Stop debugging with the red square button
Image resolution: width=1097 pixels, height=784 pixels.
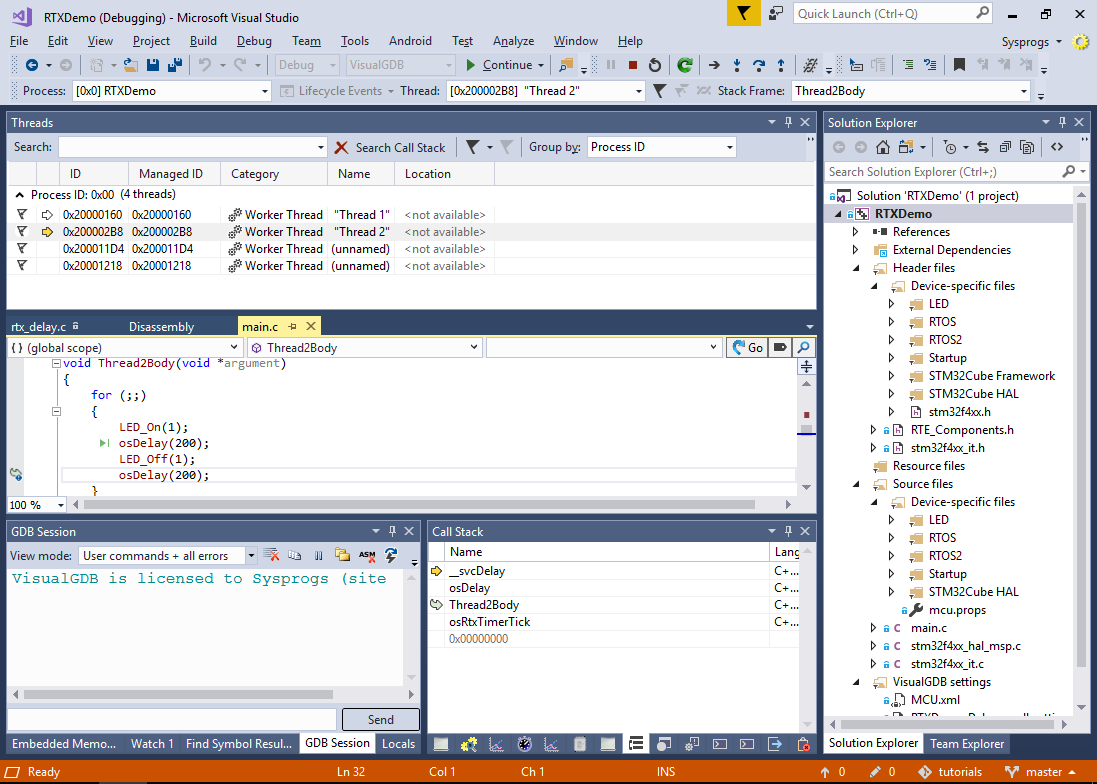coord(632,65)
